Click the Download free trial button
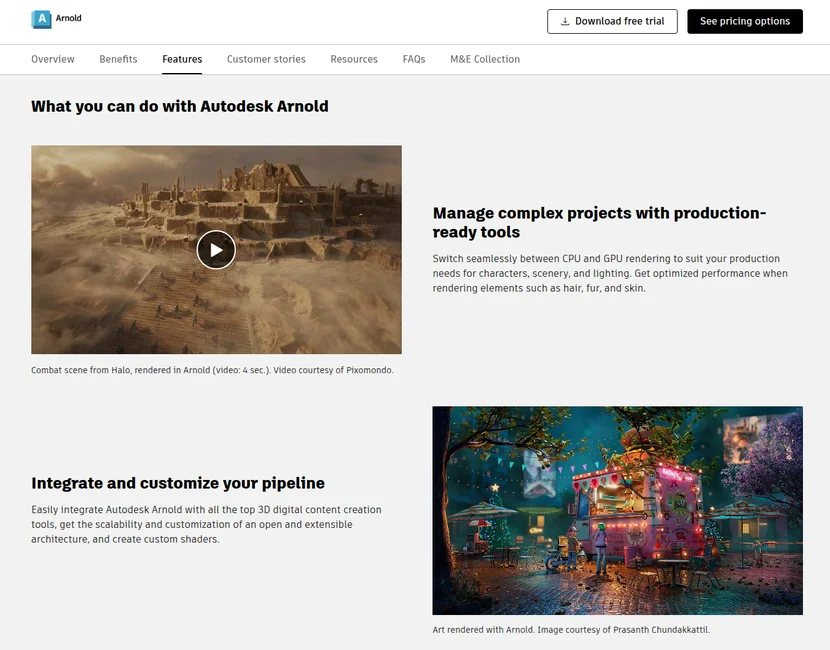Viewport: 830px width, 650px height. coord(612,21)
